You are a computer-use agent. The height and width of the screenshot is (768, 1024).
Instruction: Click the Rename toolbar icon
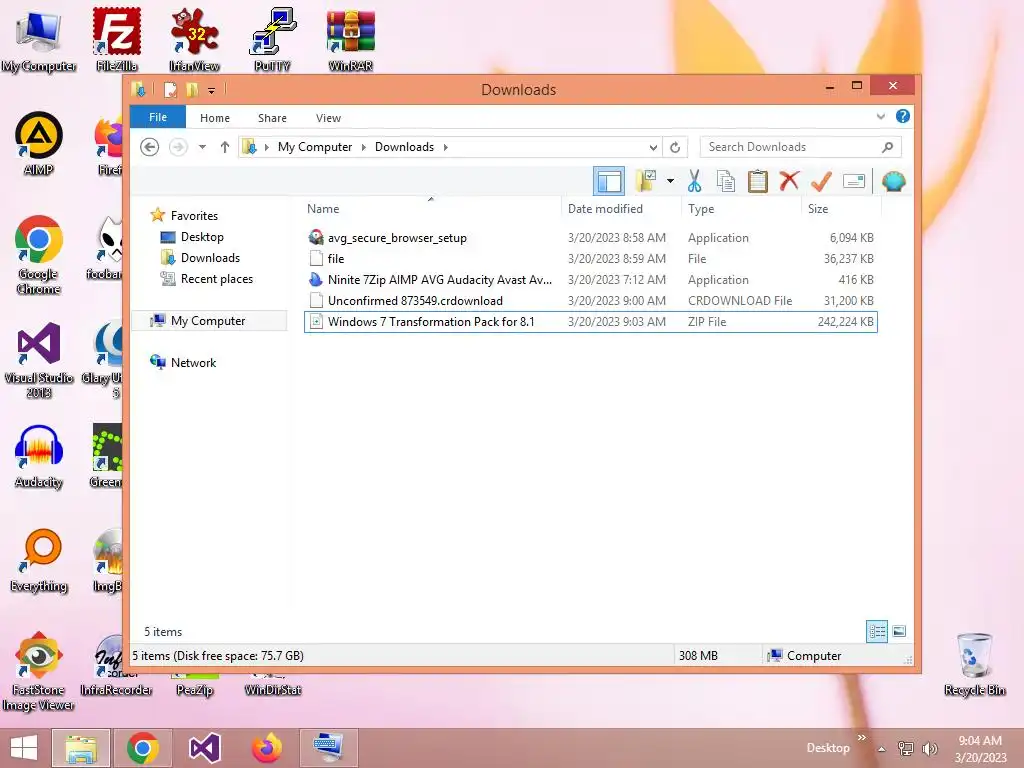click(x=854, y=181)
